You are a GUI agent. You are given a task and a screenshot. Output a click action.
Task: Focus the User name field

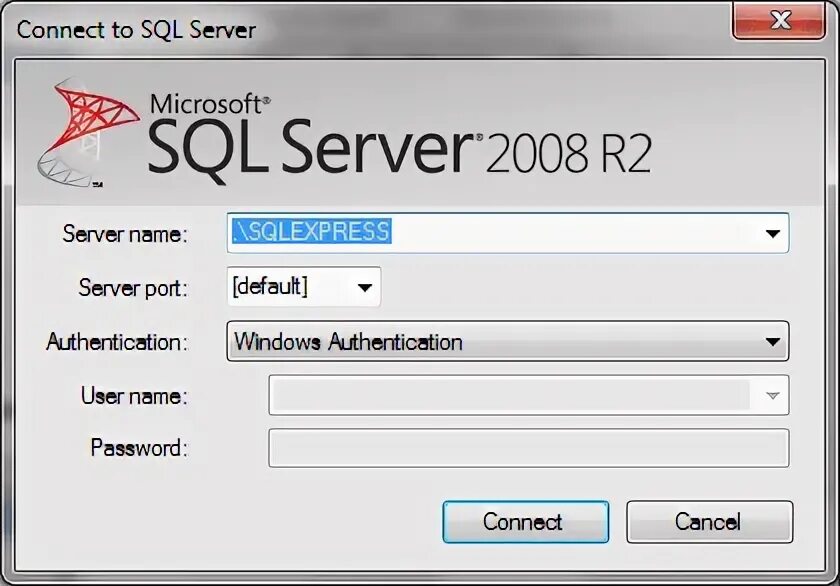(x=528, y=395)
